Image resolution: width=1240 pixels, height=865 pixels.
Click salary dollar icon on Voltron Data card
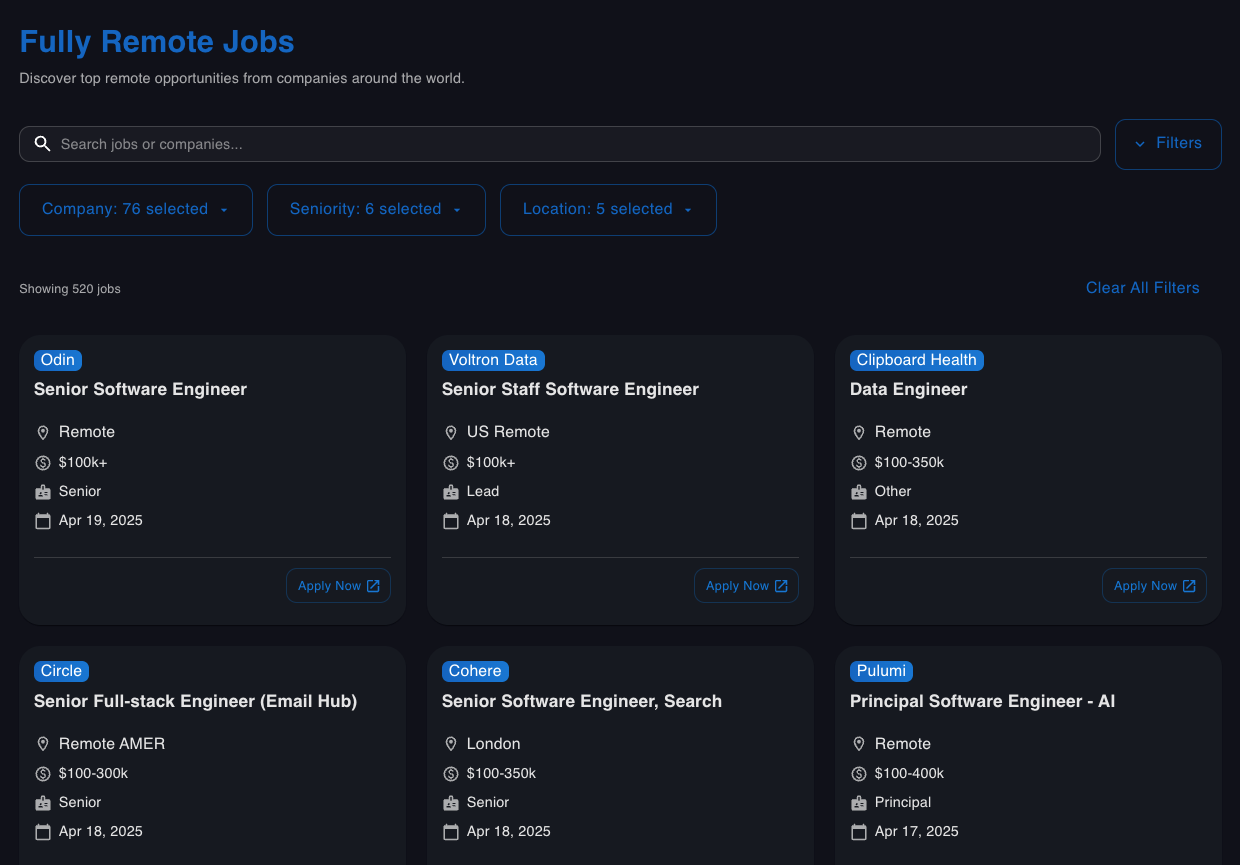[x=451, y=463]
